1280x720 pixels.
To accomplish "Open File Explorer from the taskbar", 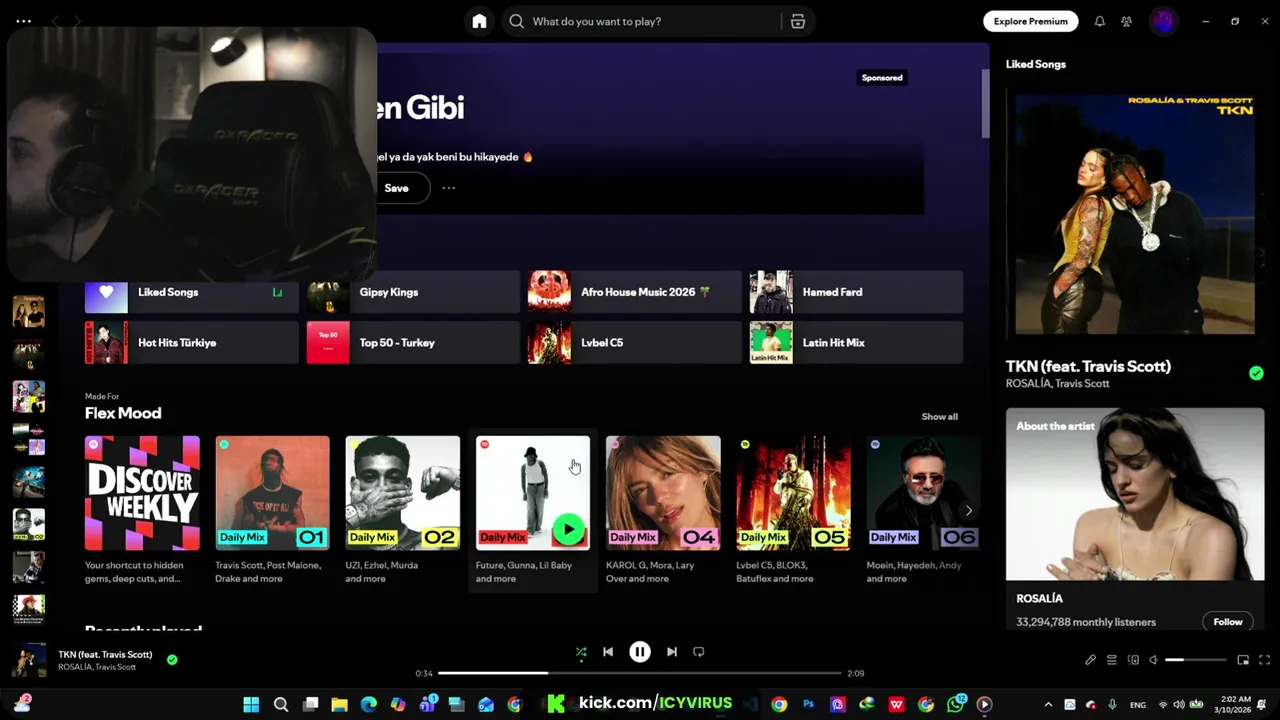I will tap(339, 704).
